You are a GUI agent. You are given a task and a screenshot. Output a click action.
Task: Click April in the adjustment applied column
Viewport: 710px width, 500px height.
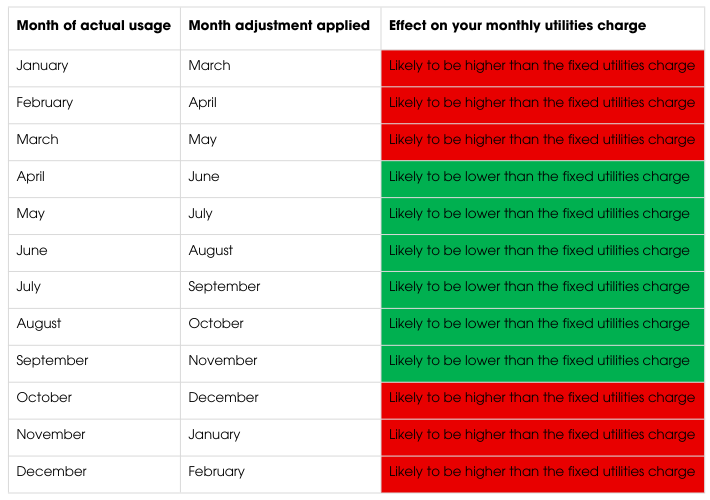[x=202, y=103]
